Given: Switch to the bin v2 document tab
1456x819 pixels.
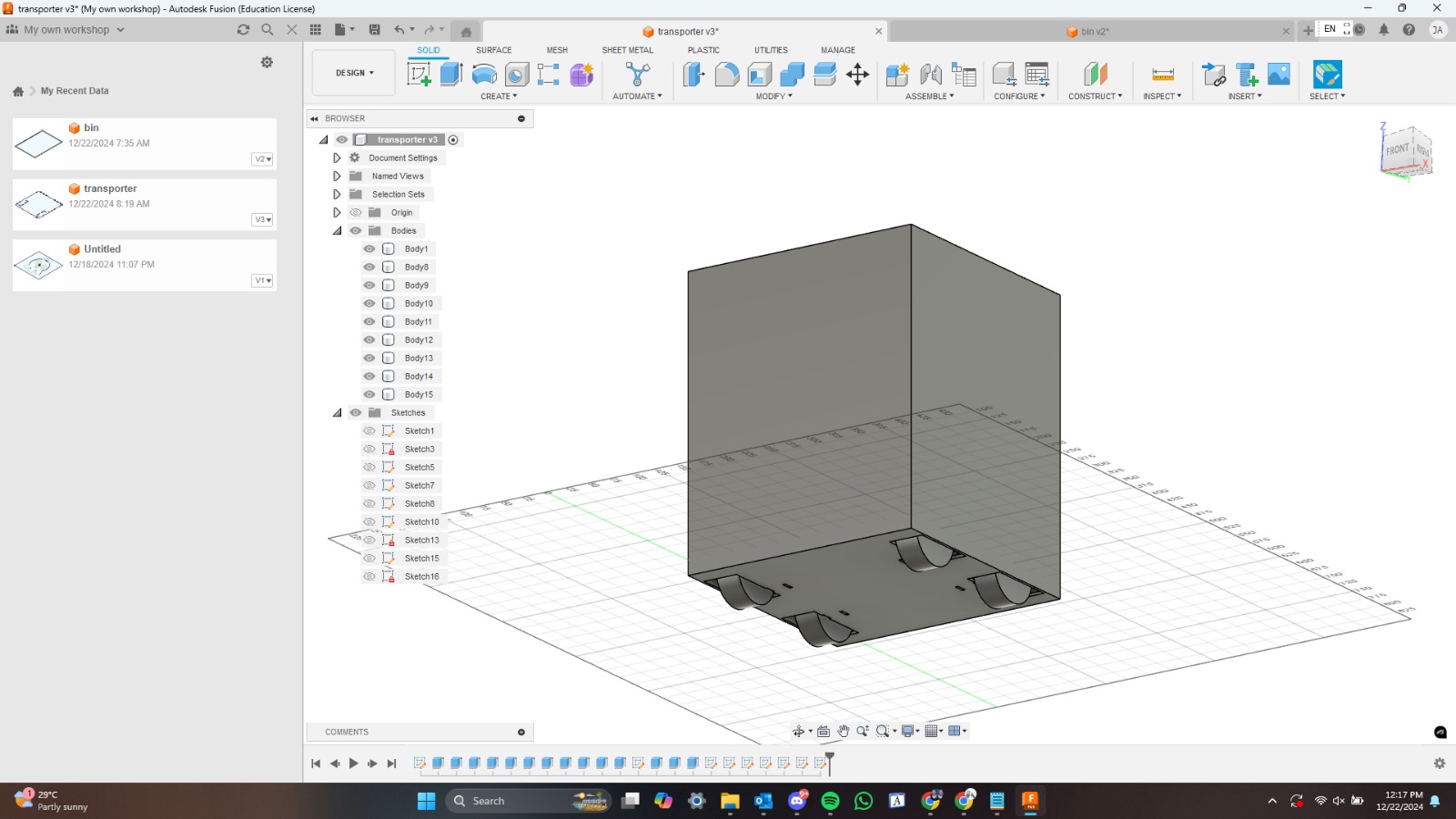Looking at the screenshot, I should (1088, 31).
